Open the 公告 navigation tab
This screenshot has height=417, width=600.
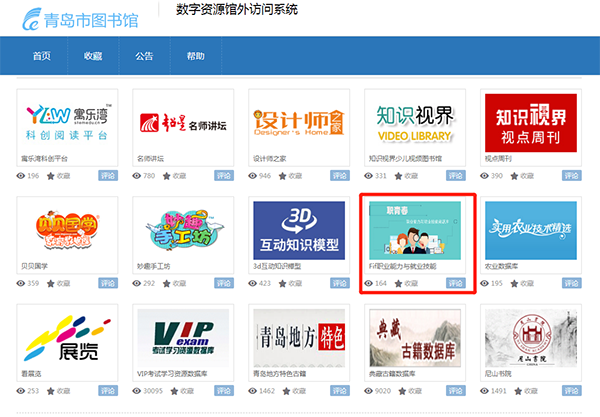point(144,56)
